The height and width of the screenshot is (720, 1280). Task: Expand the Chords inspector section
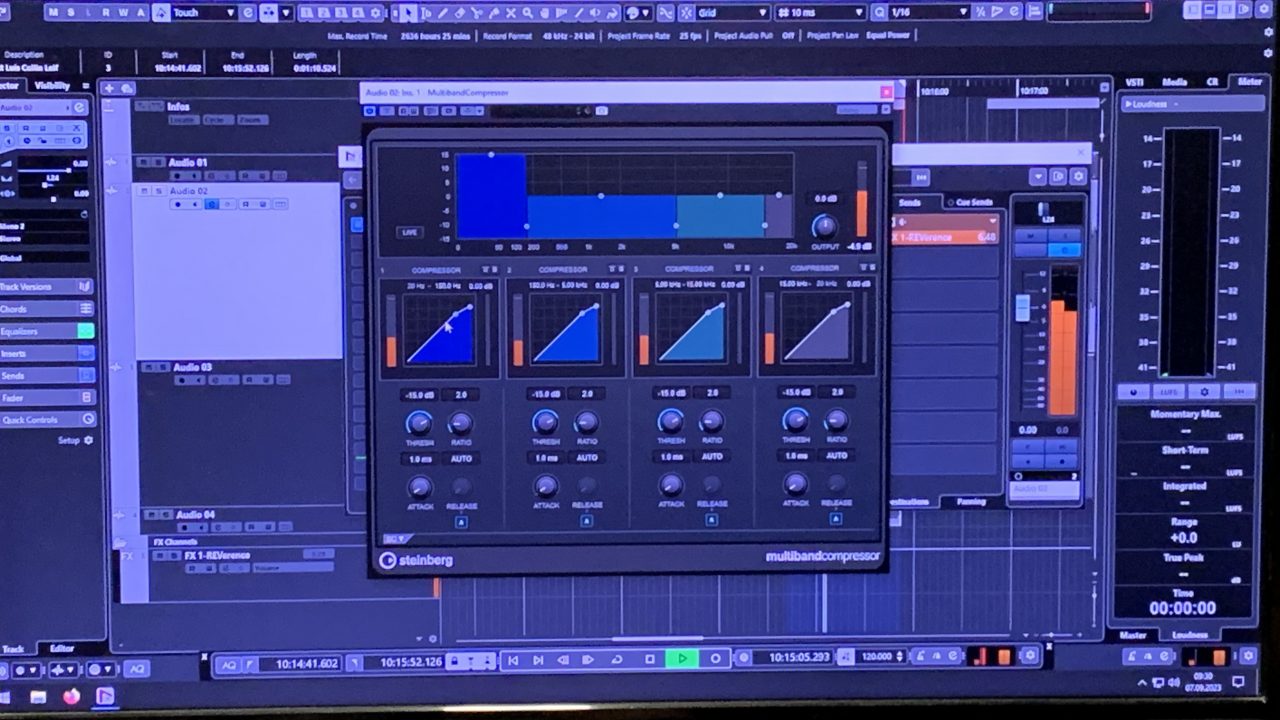point(46,309)
